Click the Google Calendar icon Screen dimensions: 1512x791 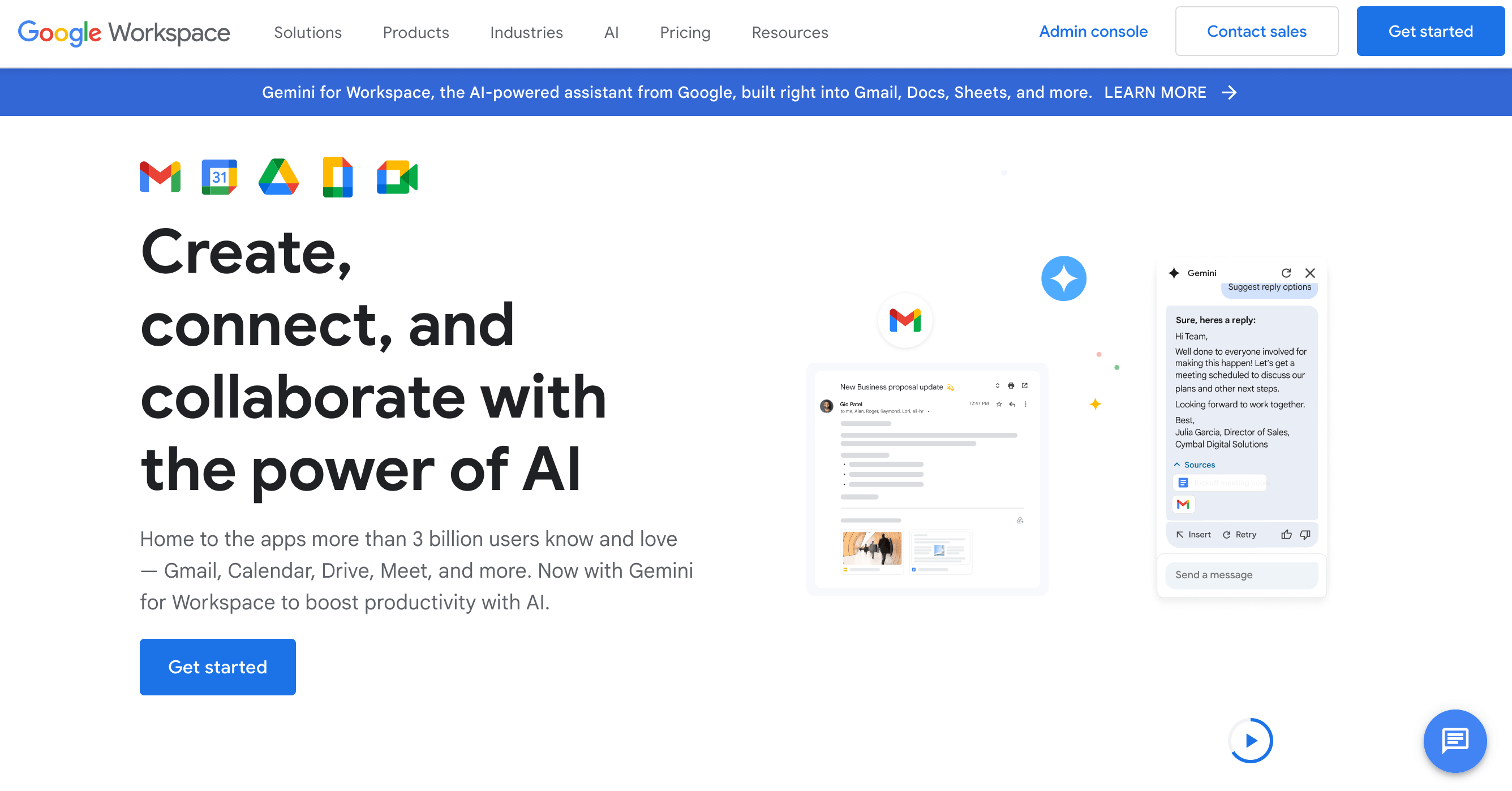point(219,177)
